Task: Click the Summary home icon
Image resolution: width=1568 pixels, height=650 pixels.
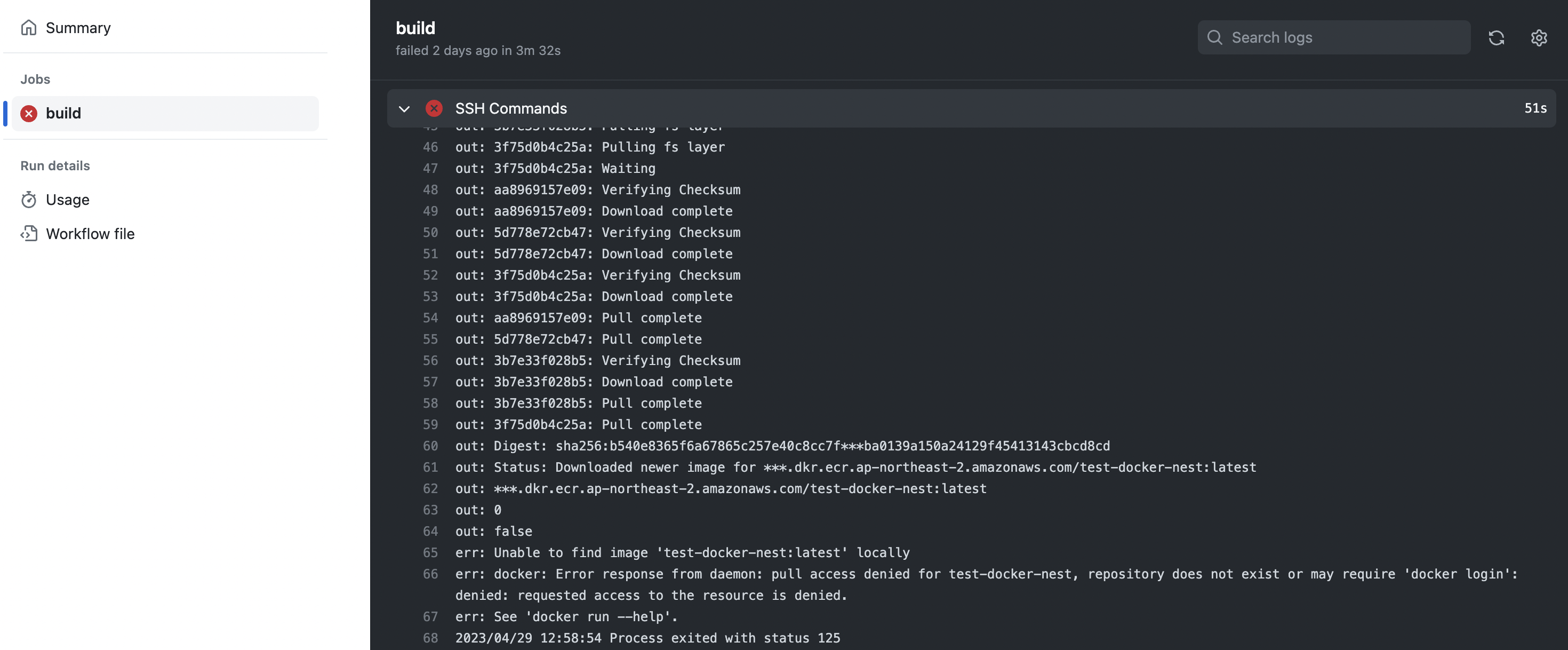Action: 29,28
